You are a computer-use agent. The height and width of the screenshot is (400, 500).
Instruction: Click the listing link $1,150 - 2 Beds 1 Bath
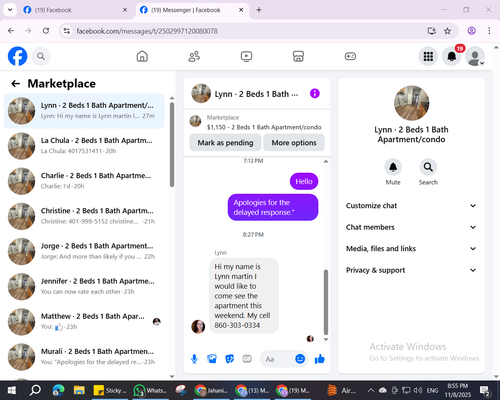point(264,127)
